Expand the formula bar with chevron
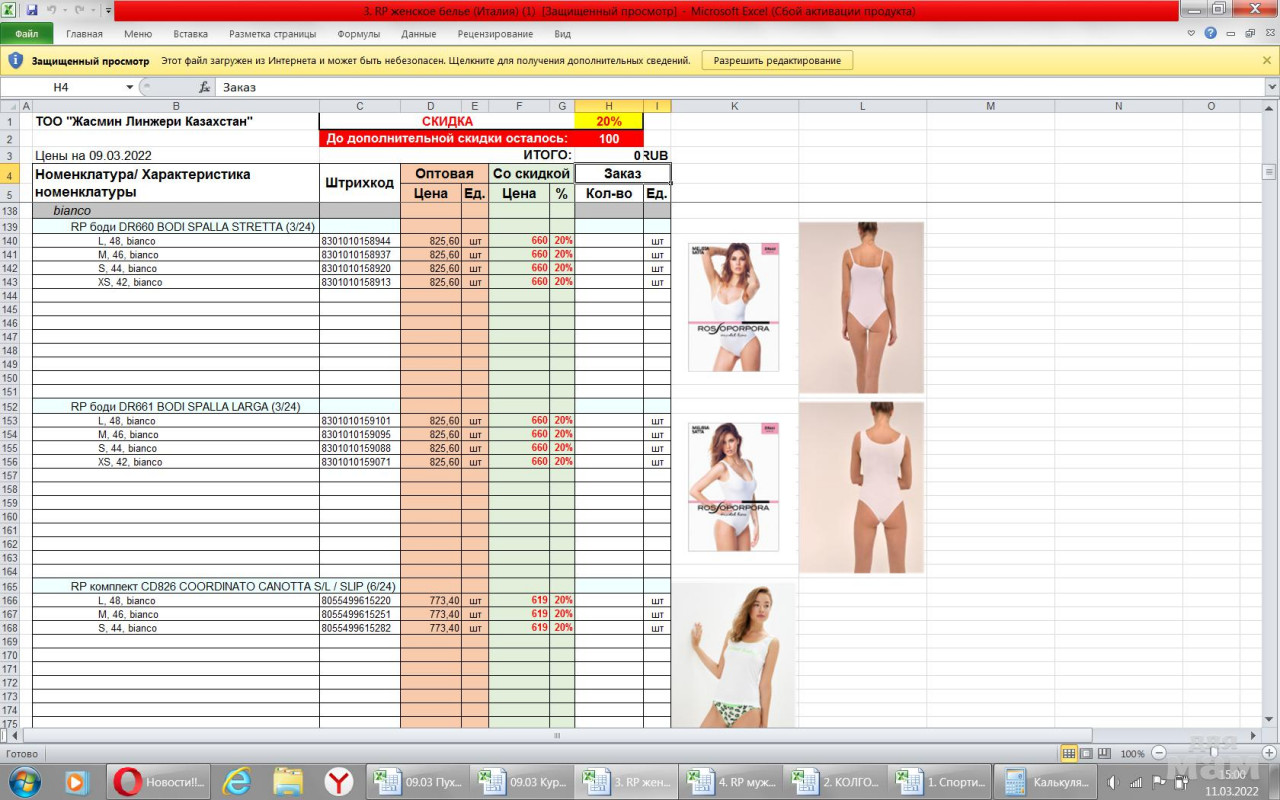This screenshot has height=800, width=1280. (1271, 87)
